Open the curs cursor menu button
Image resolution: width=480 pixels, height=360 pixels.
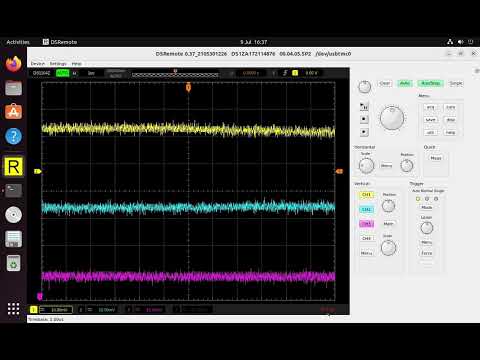tap(451, 107)
